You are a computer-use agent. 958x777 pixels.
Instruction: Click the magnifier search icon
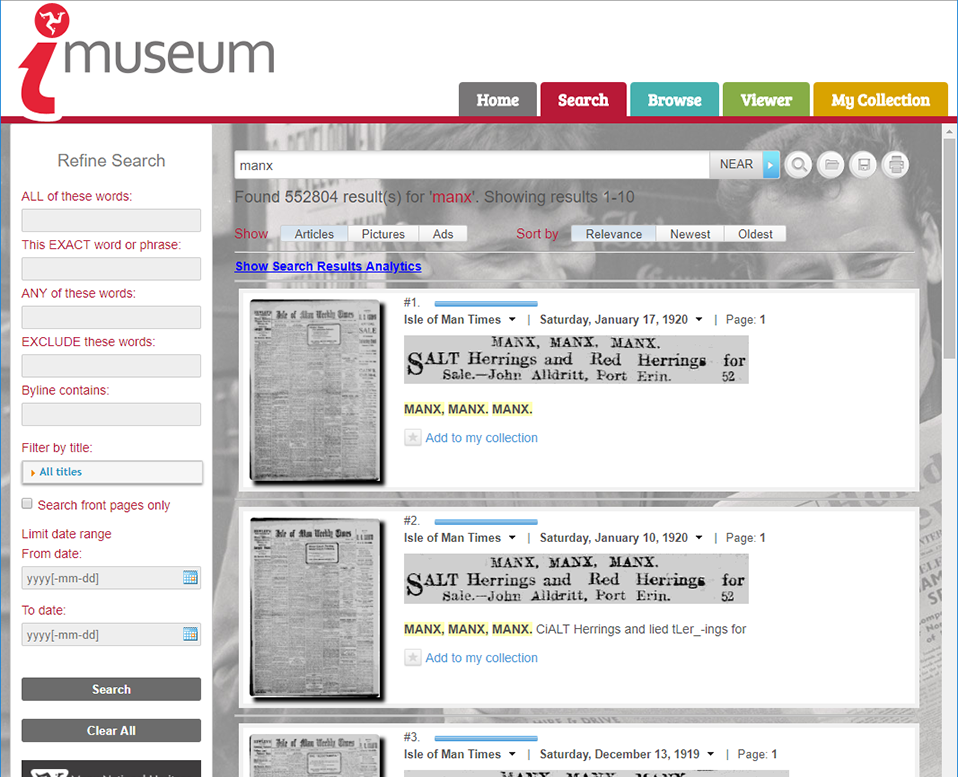pos(798,165)
